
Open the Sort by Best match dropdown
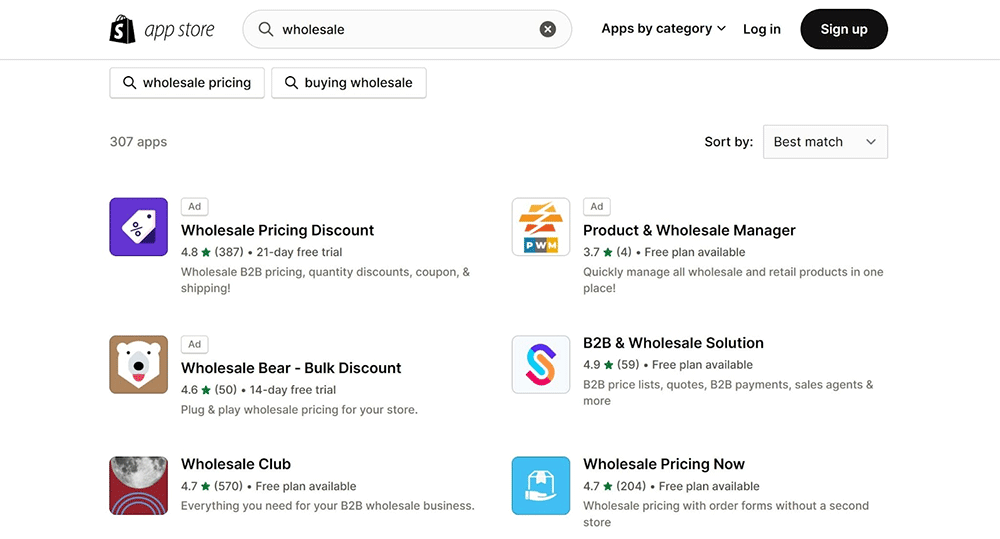(824, 142)
